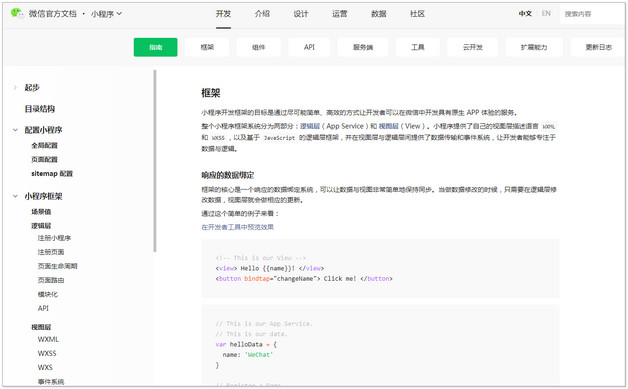This screenshot has width=628, height=389.
Task: Open 页面生命周期 sidebar item
Action: click(57, 266)
